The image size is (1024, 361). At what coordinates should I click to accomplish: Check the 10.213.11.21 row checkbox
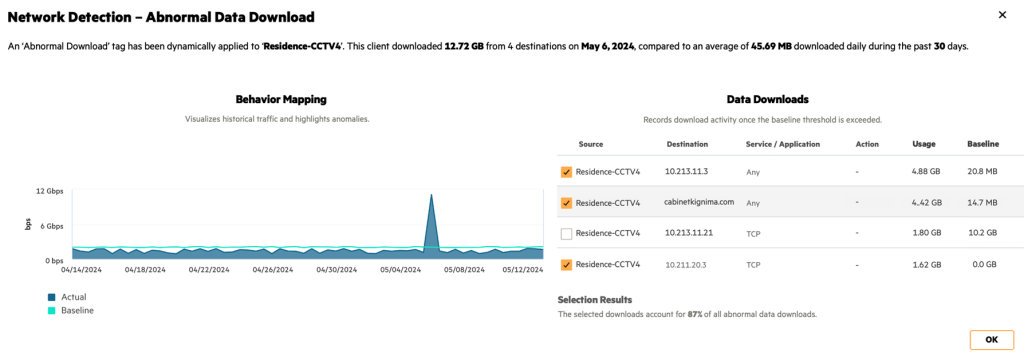click(x=566, y=233)
